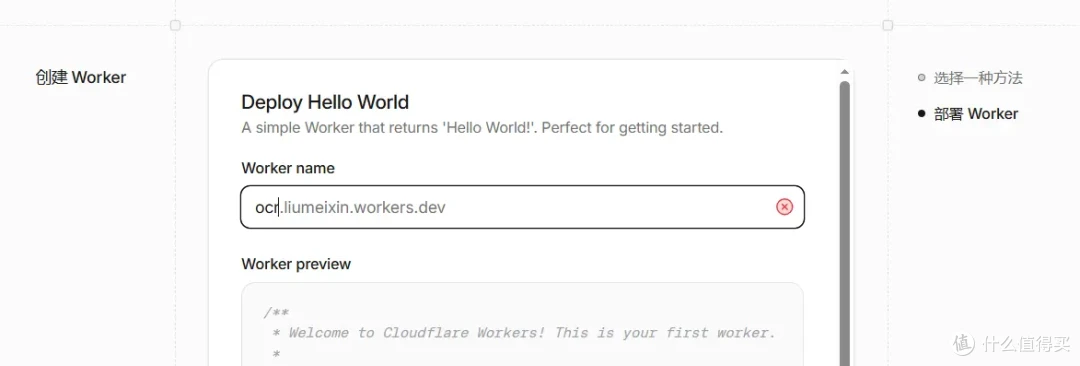Image resolution: width=1080 pixels, height=366 pixels.
Task: Click the .liumeixin.workers.dev domain suffix
Action: point(362,207)
